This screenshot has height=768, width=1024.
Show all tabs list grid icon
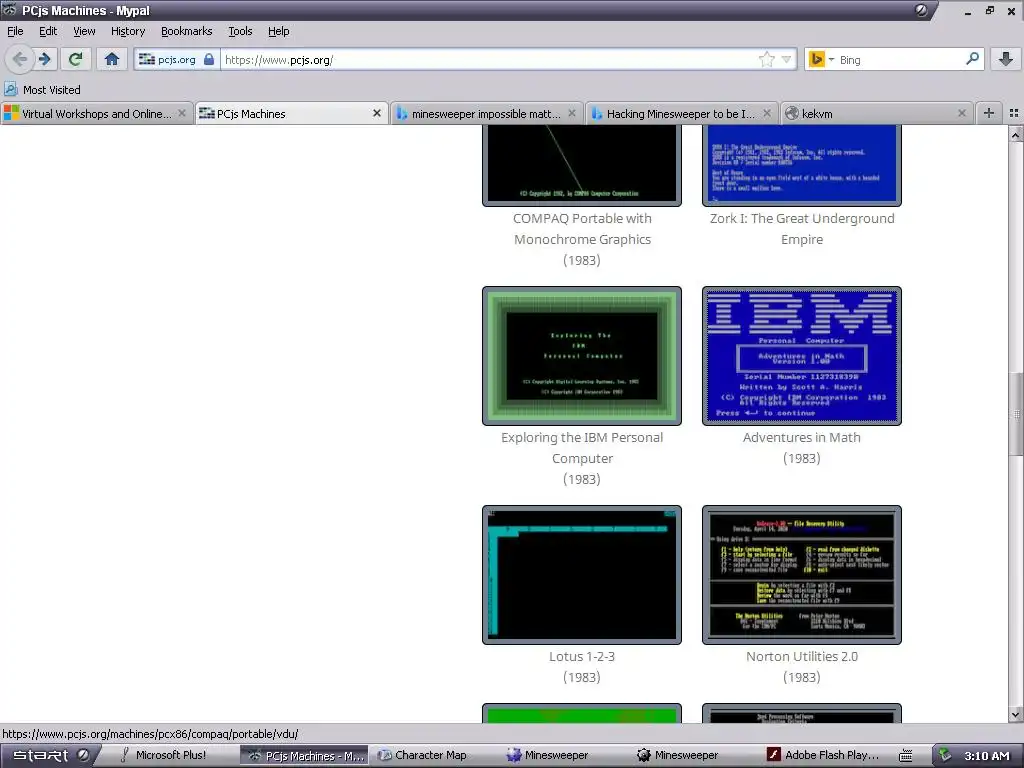1014,113
